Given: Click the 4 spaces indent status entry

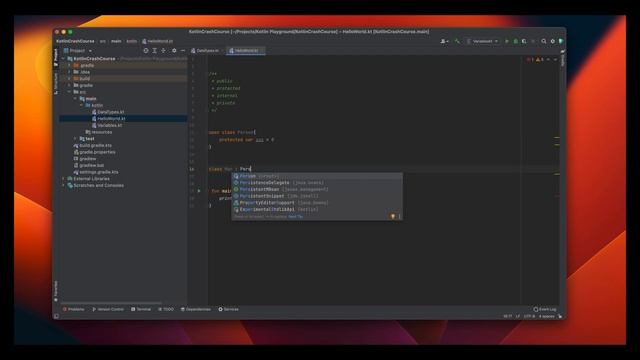Looking at the screenshot, I should tap(546, 316).
